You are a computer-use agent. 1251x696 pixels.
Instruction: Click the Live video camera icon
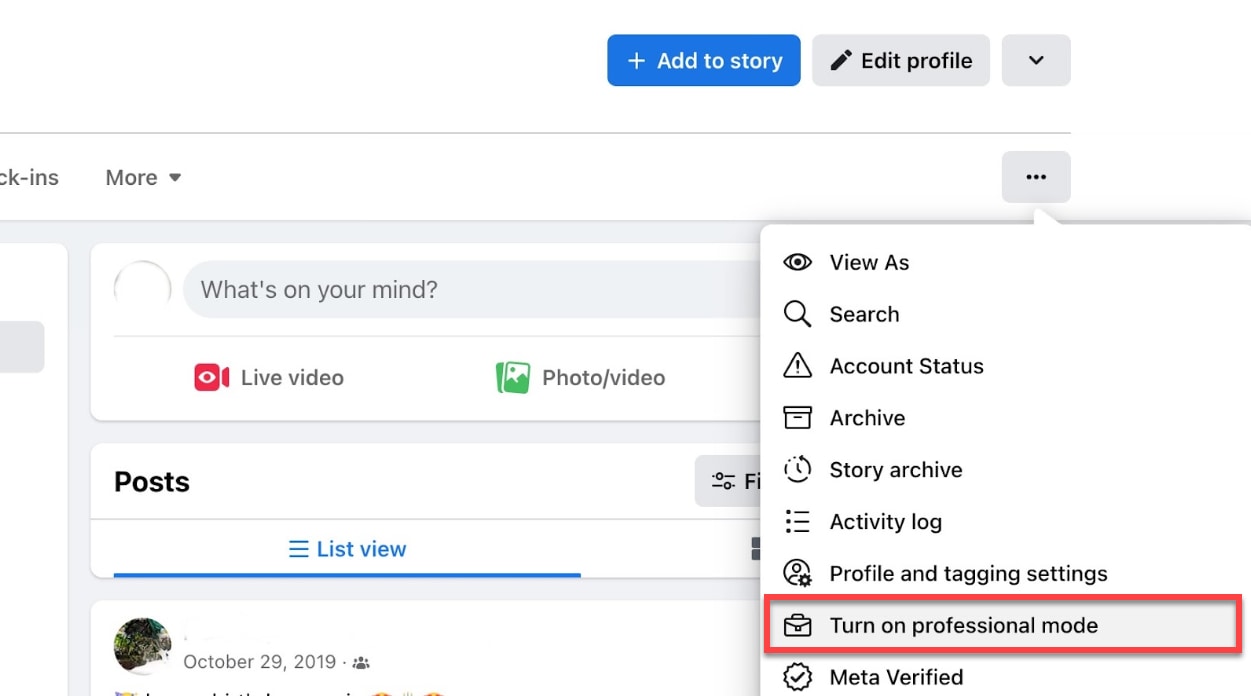[x=212, y=377]
